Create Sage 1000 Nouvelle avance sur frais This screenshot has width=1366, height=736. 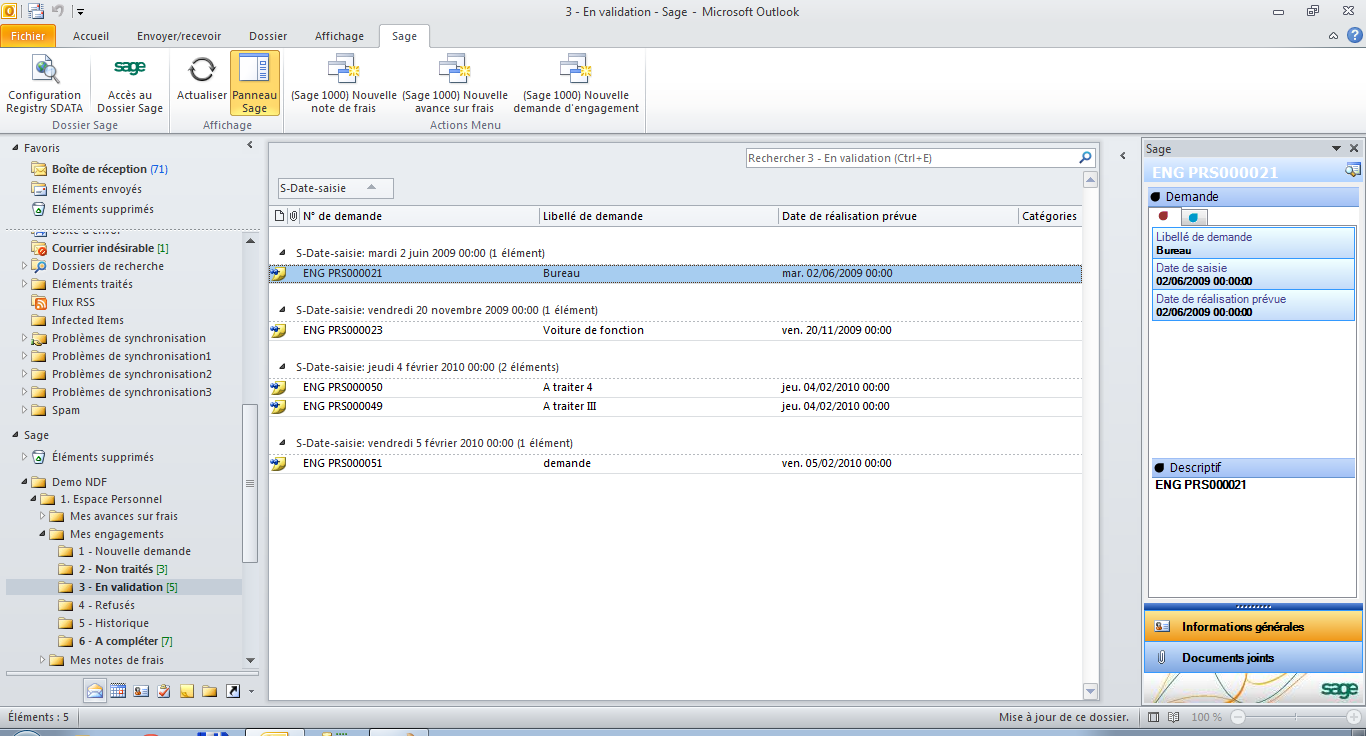coord(455,85)
